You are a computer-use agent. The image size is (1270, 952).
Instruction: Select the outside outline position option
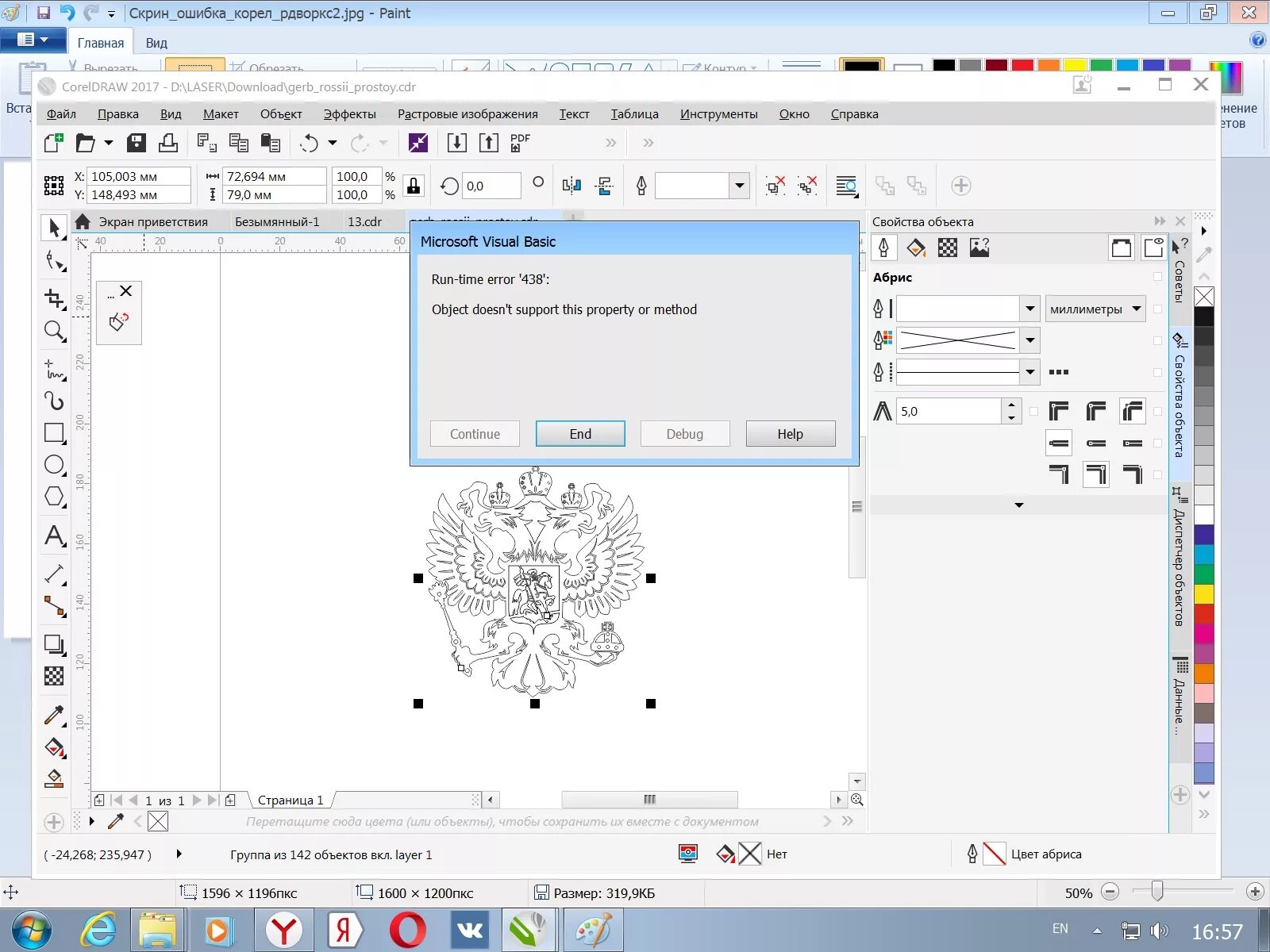pyautogui.click(x=1059, y=474)
